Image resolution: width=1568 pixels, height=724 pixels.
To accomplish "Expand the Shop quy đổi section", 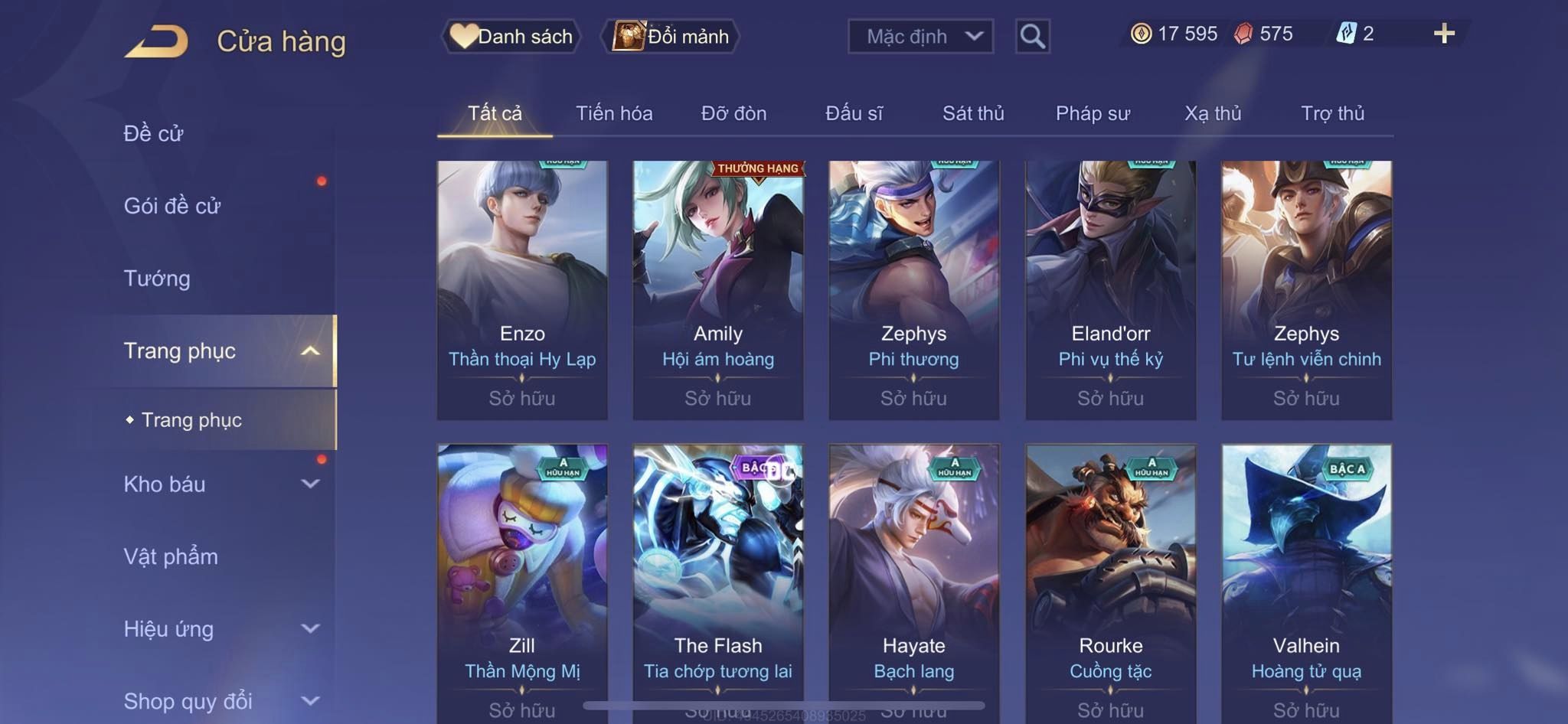I will pos(310,700).
